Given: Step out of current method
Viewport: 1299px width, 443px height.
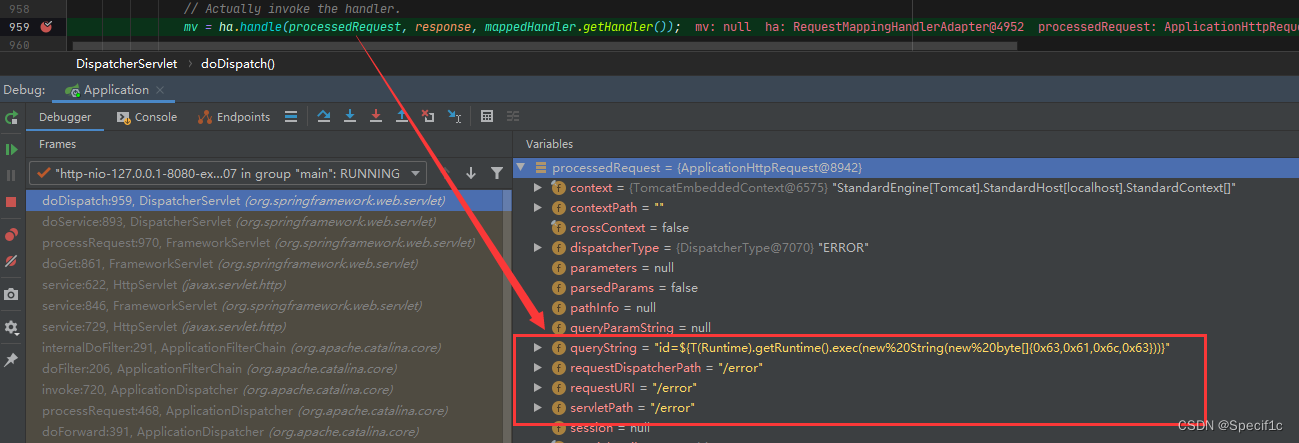Looking at the screenshot, I should pos(402,117).
